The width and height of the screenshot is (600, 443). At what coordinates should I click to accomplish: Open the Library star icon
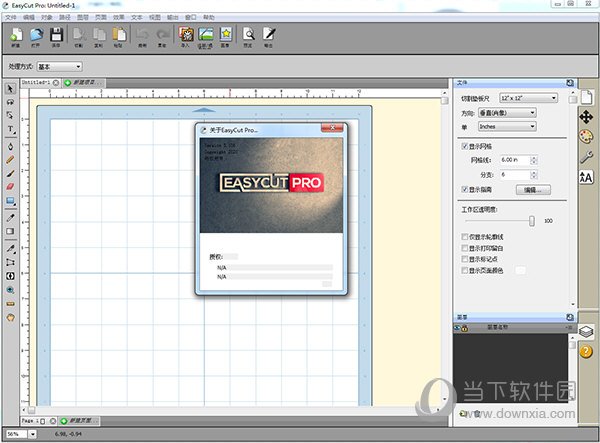(x=226, y=35)
